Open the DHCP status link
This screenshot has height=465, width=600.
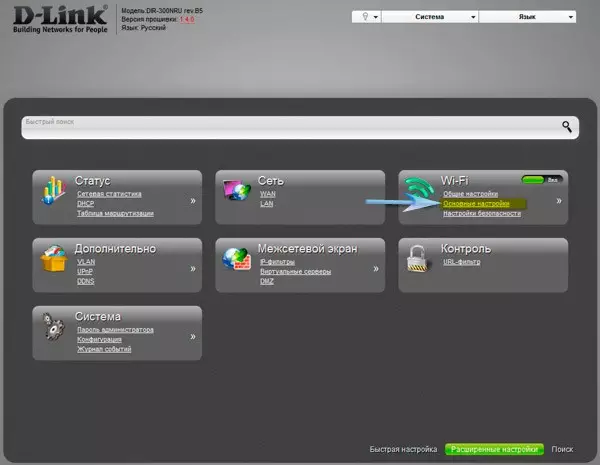click(85, 204)
